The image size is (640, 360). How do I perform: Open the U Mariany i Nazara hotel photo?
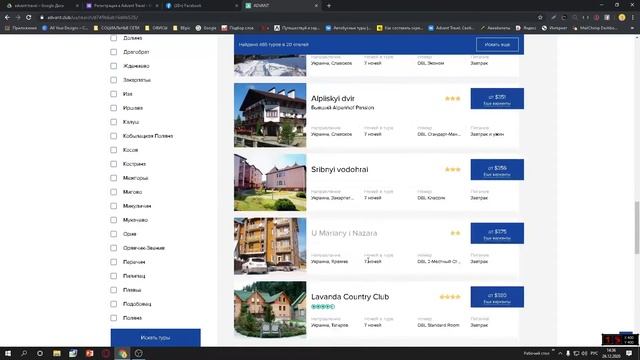270,246
